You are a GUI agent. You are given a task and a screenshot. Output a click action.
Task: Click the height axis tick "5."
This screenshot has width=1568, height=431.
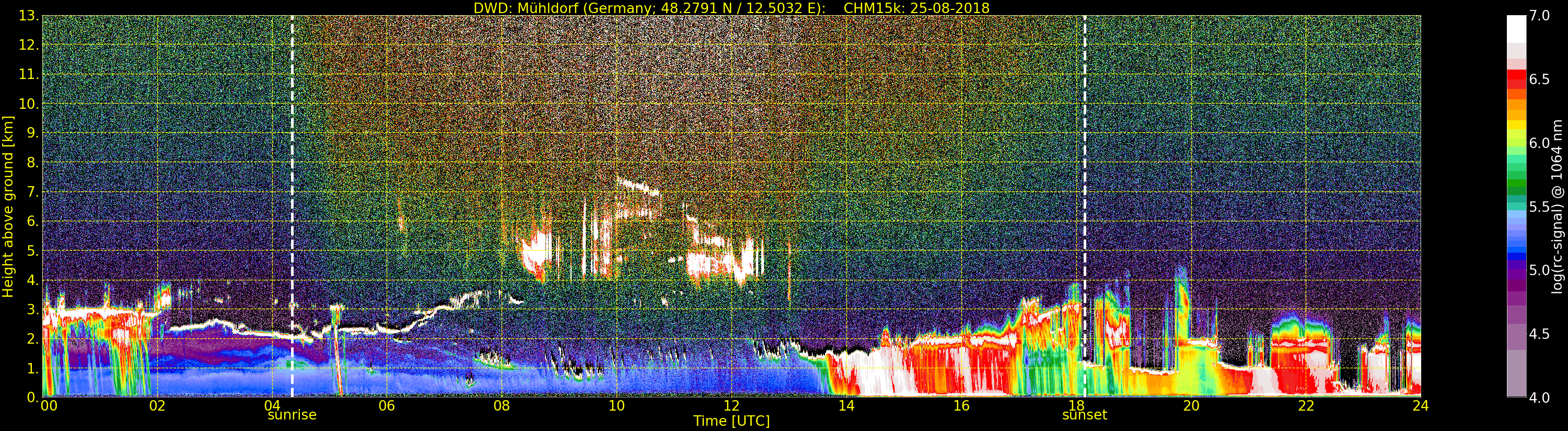coord(33,251)
